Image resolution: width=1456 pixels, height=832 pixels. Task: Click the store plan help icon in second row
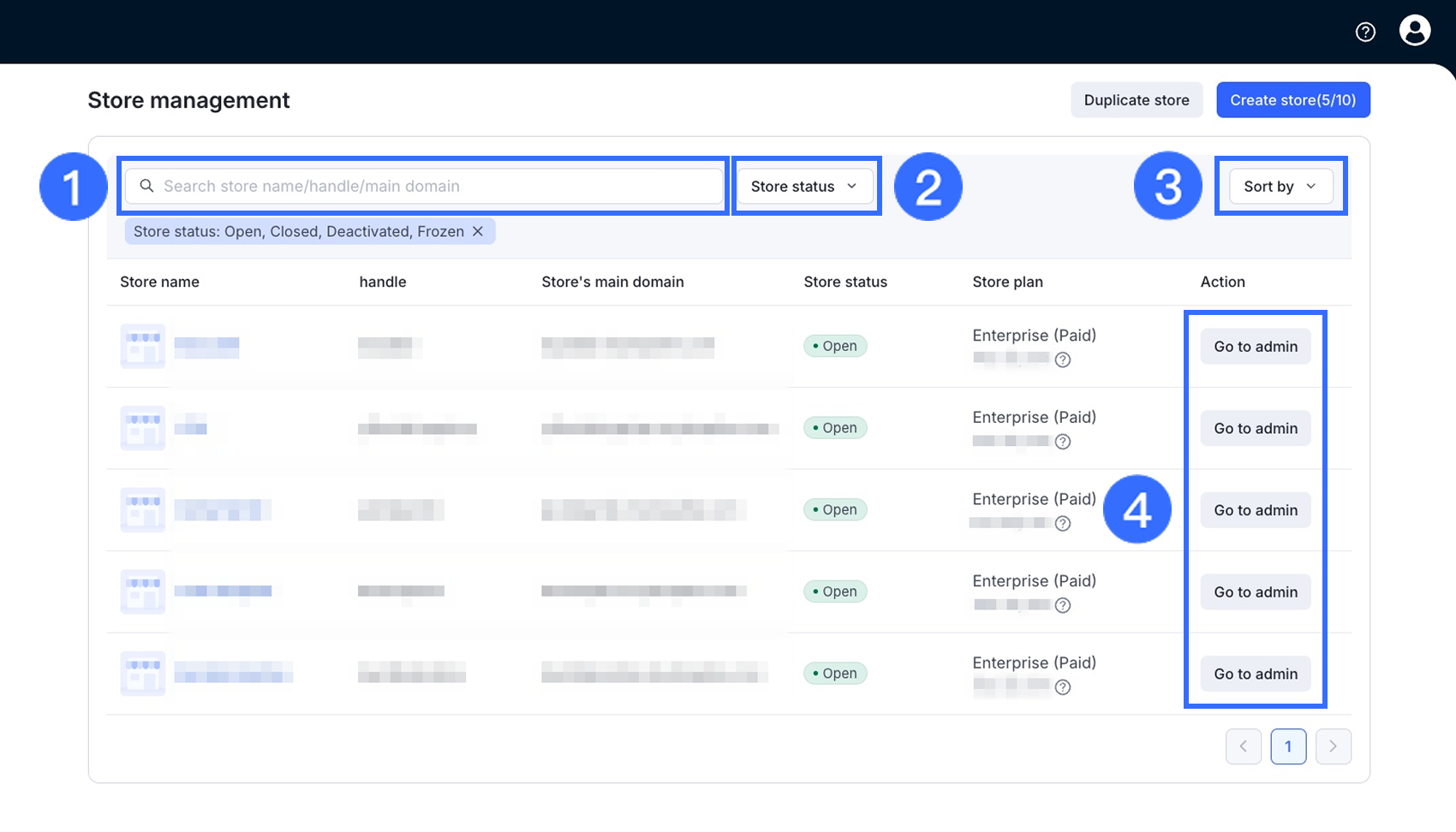point(1063,442)
